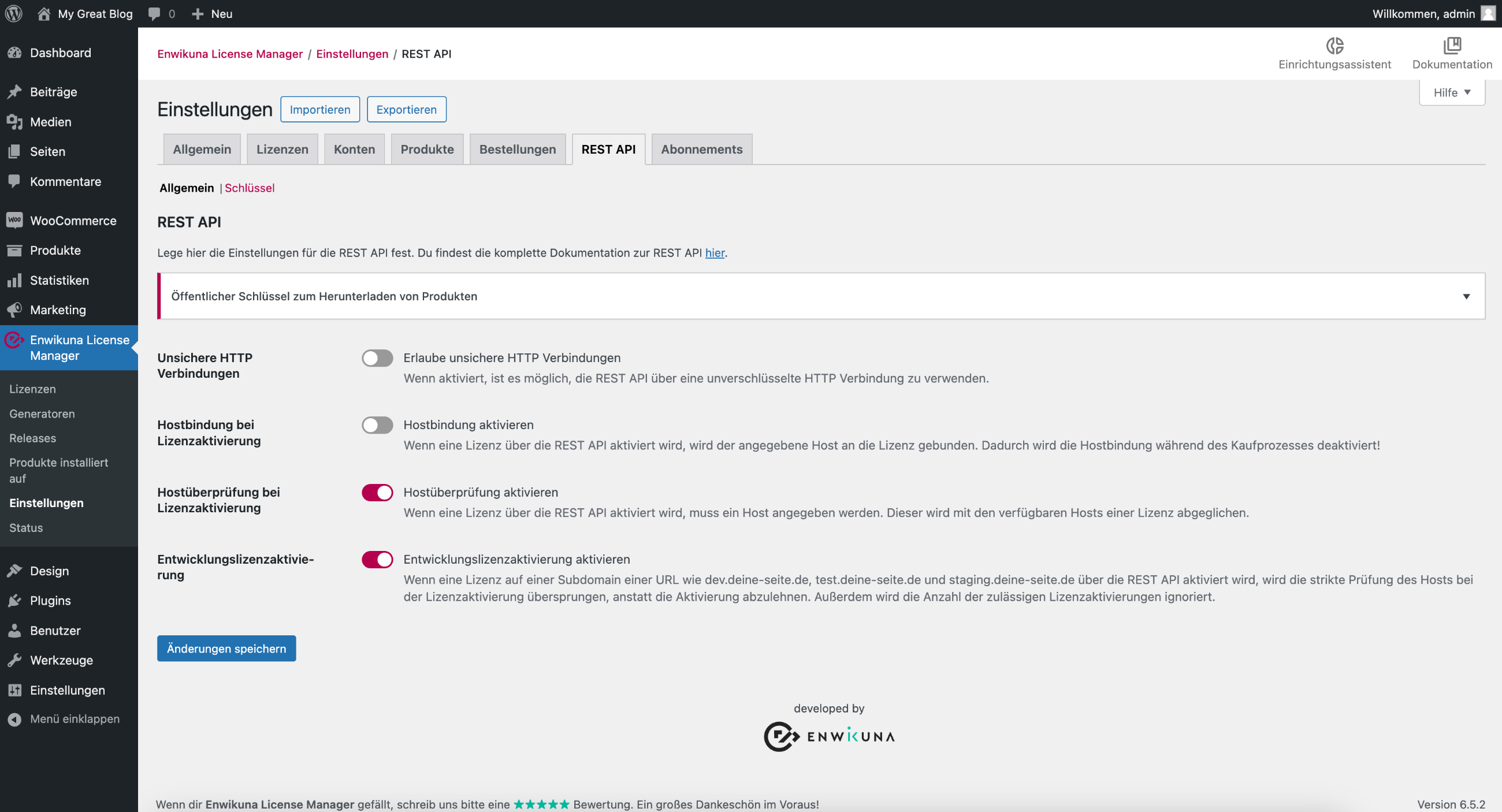
Task: Click the Statistiken bar chart icon
Action: click(x=14, y=280)
